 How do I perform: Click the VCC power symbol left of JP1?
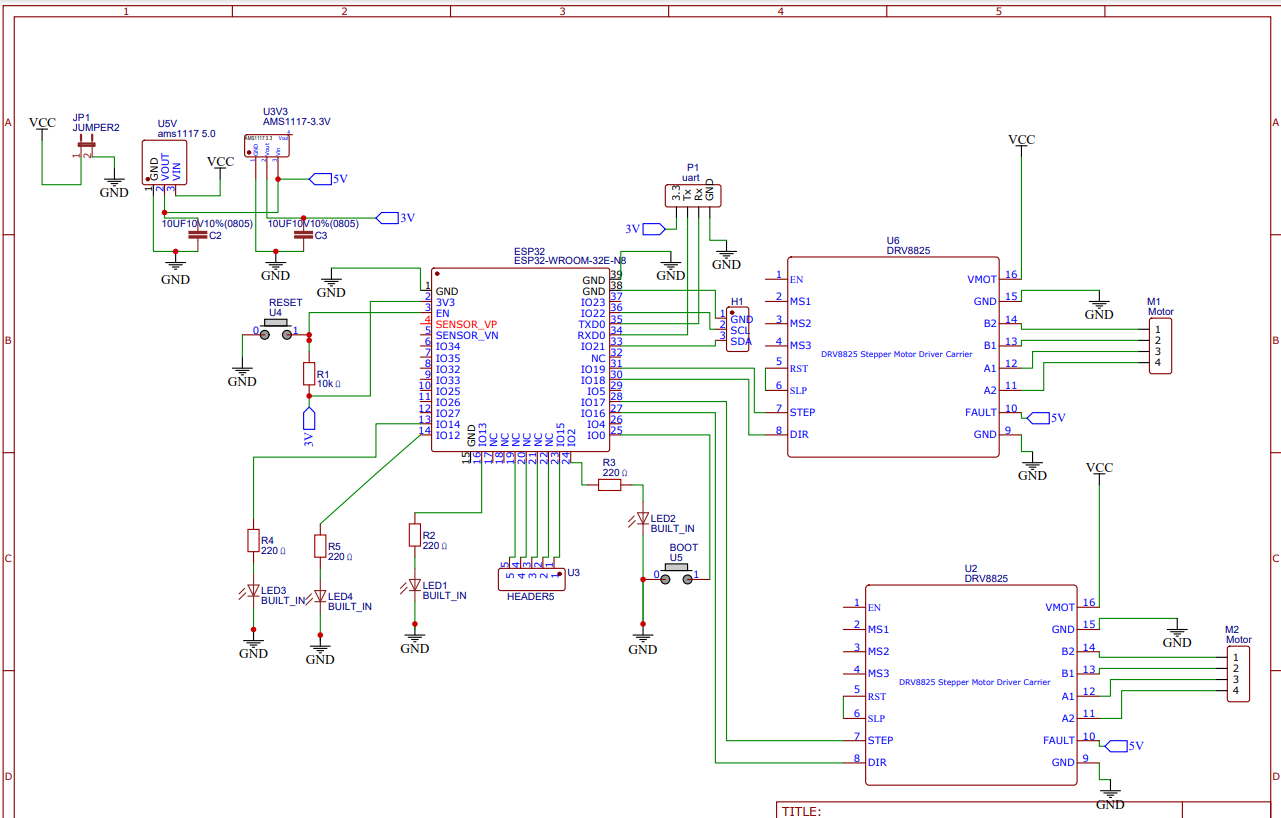click(x=42, y=123)
